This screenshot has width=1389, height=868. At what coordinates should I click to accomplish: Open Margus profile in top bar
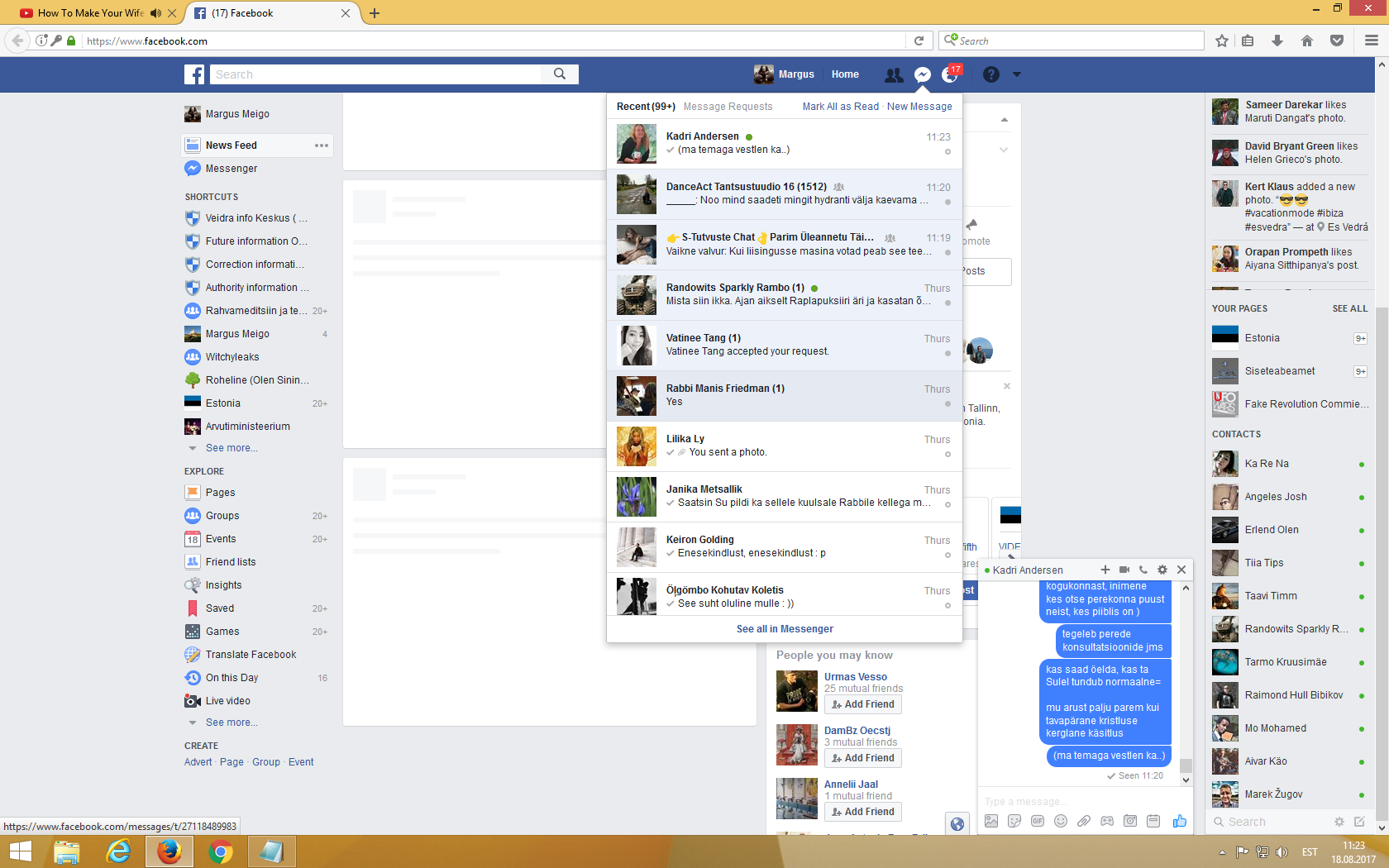(784, 74)
